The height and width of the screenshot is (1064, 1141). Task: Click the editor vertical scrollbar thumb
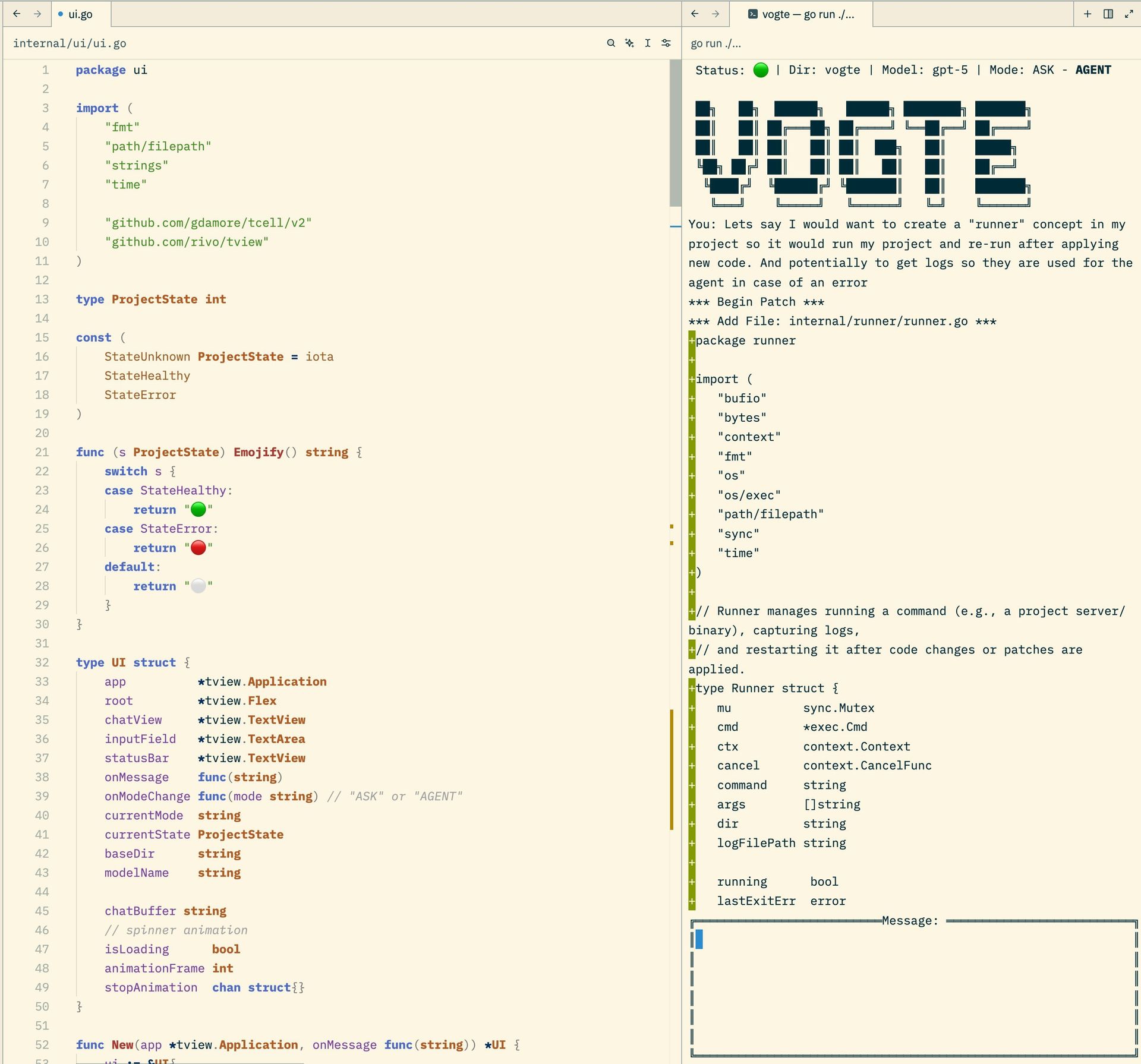(x=675, y=132)
